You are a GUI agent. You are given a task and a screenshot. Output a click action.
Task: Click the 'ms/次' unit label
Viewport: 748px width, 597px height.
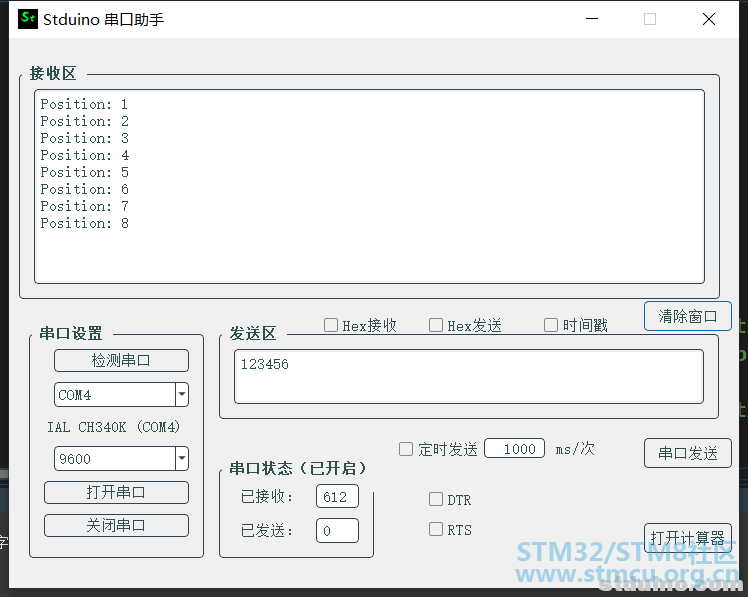coord(575,449)
